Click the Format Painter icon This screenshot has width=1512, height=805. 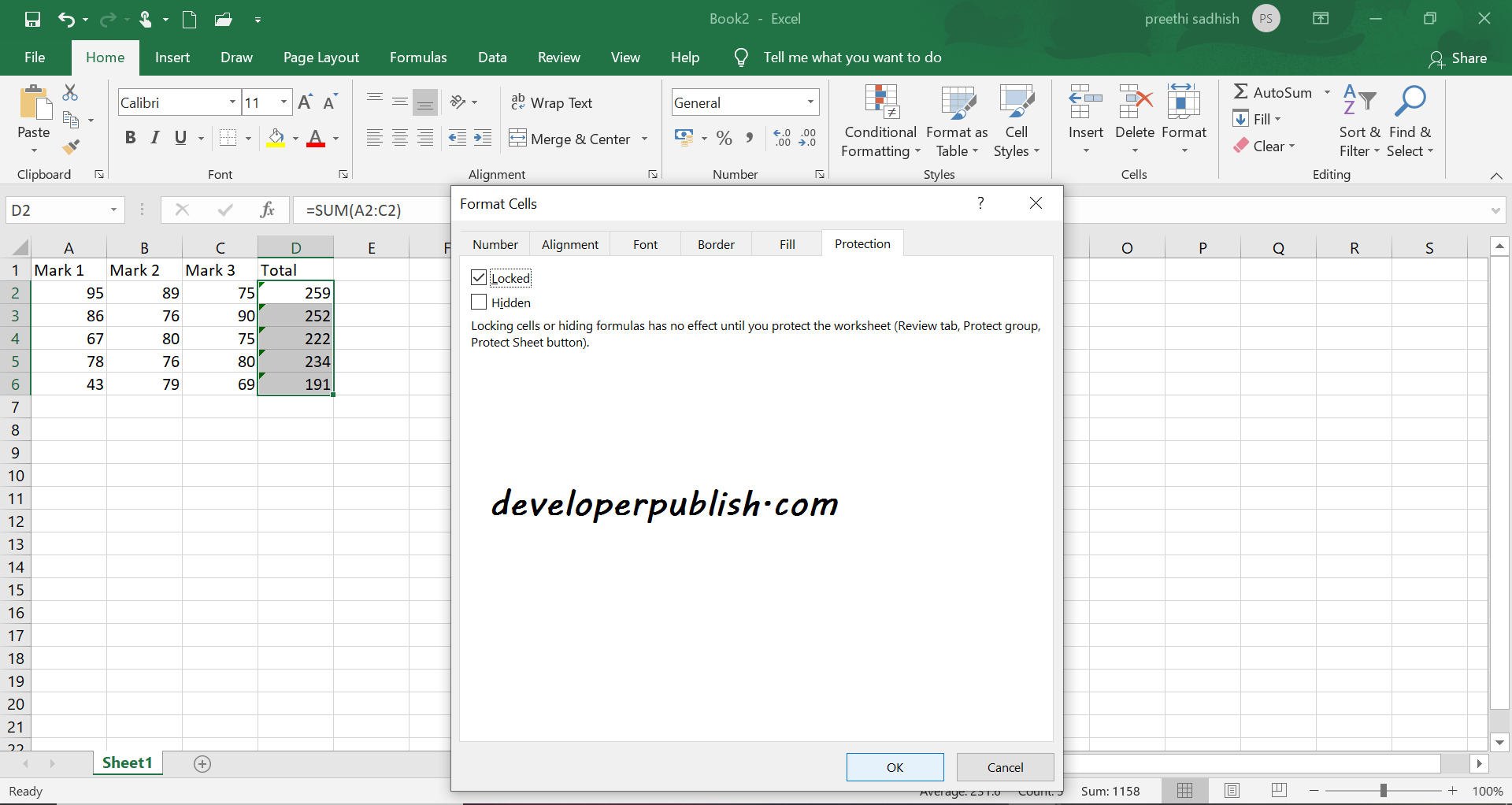point(72,147)
